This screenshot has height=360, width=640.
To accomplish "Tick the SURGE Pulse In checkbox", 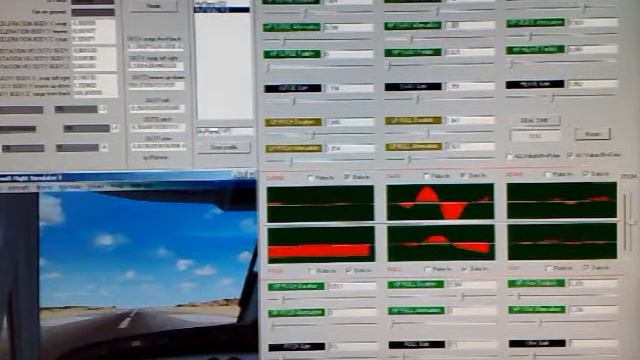I will pos(311,178).
